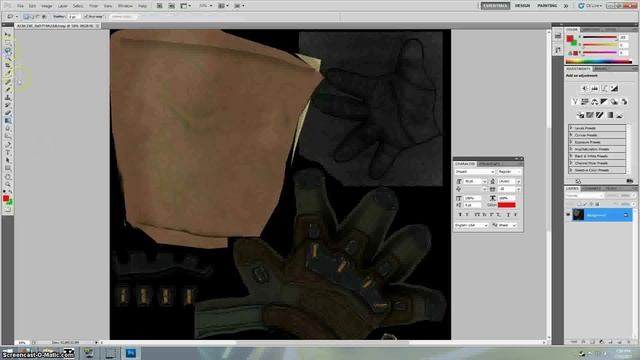Screen dimensions: 640x360
Task: Select the Pen tool
Action: point(8,144)
